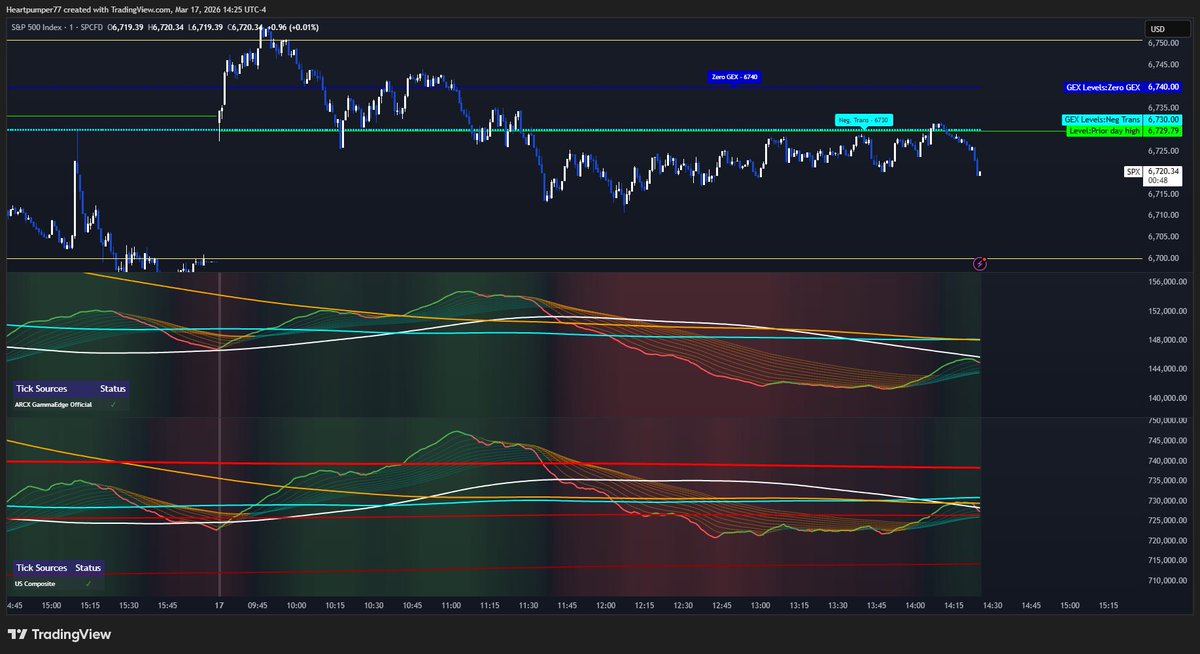The width and height of the screenshot is (1200, 654).
Task: Click the purple lightning event icon
Action: [x=980, y=264]
